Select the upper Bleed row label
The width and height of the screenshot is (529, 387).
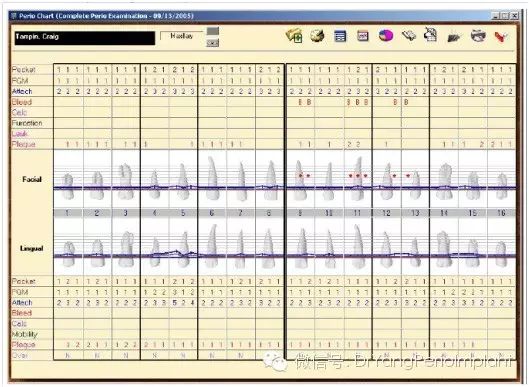point(22,102)
